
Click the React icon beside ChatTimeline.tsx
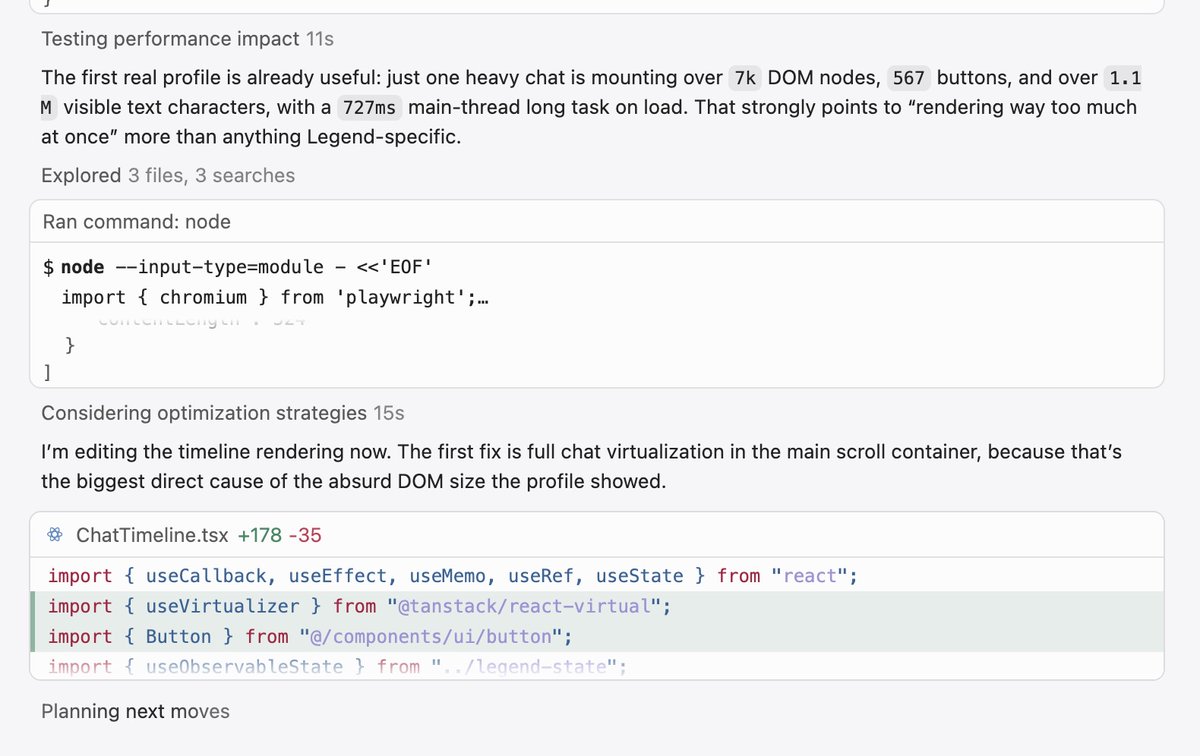point(55,535)
